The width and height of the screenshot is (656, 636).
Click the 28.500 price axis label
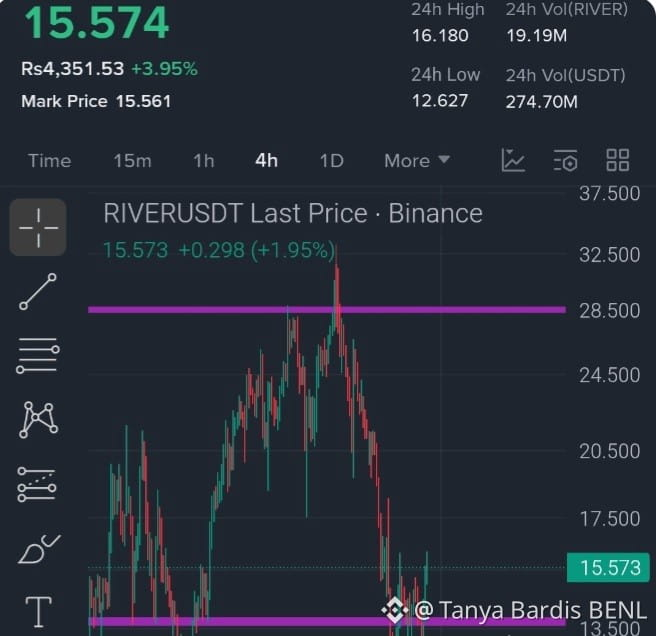click(609, 310)
